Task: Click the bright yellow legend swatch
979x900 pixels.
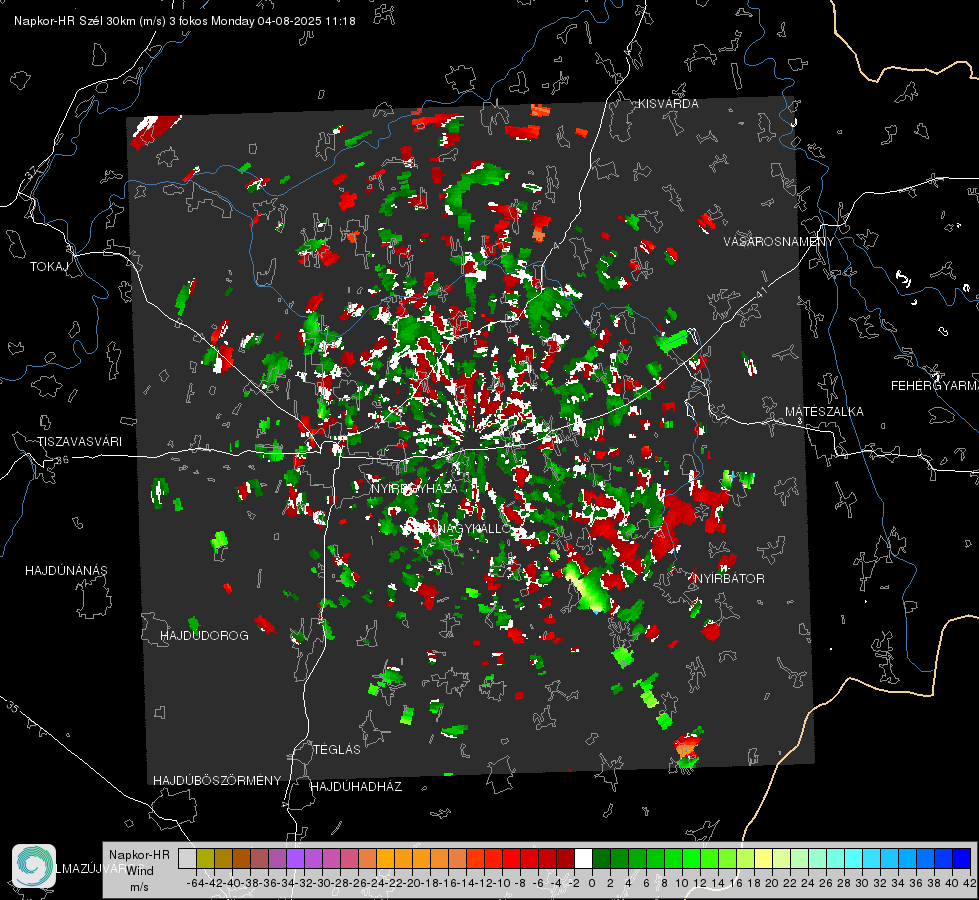Action: [x=763, y=858]
